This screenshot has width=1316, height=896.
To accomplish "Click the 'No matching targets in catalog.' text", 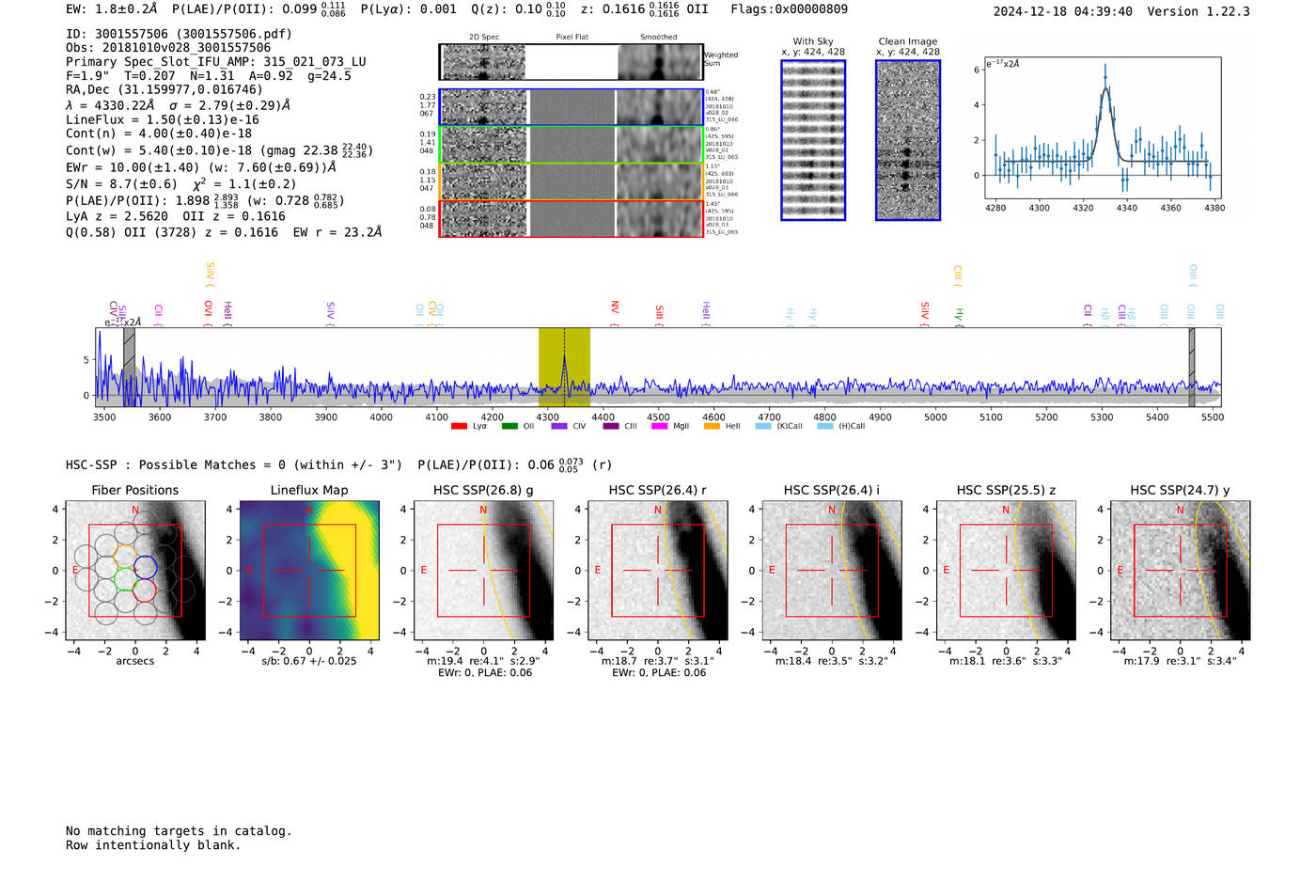I will point(179,831).
